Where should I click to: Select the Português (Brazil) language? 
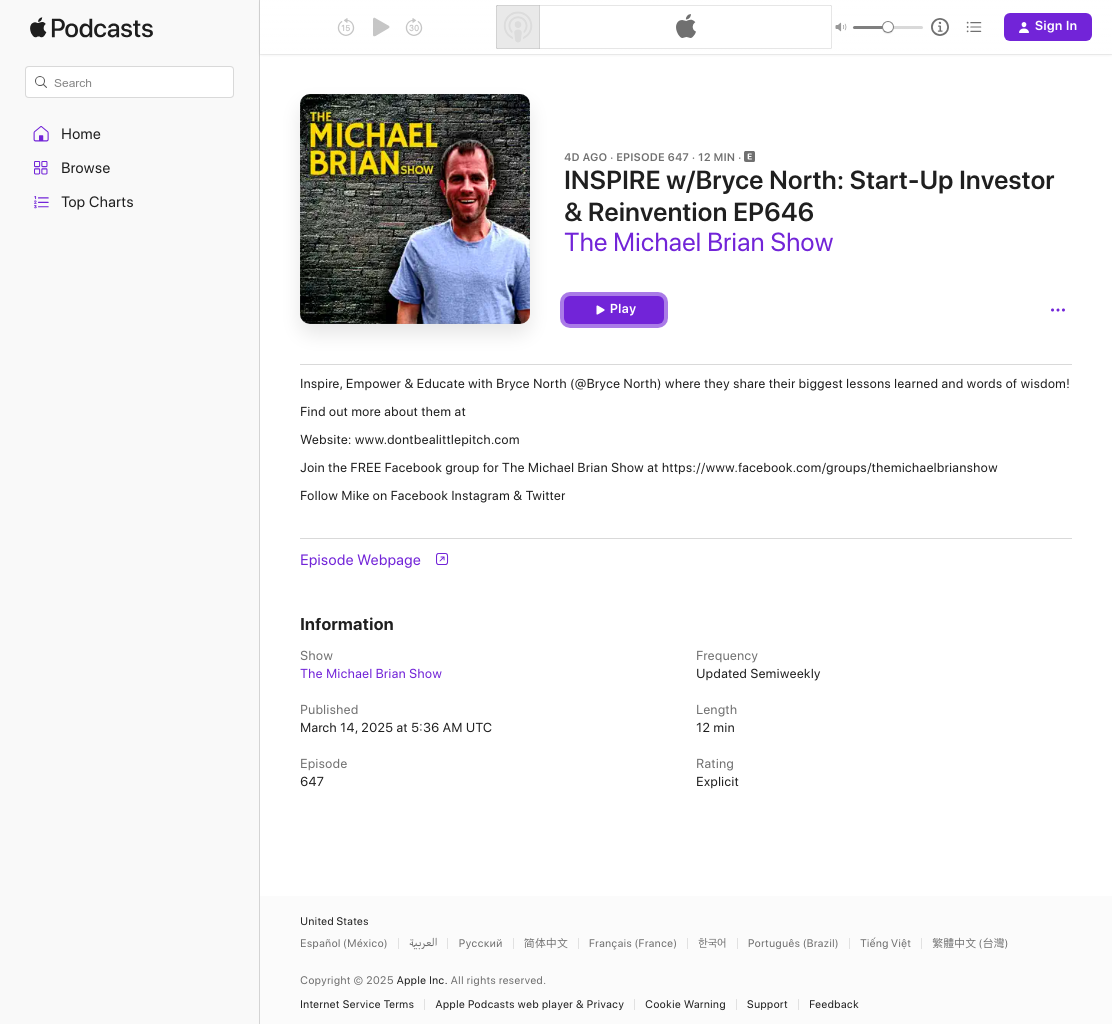(793, 943)
